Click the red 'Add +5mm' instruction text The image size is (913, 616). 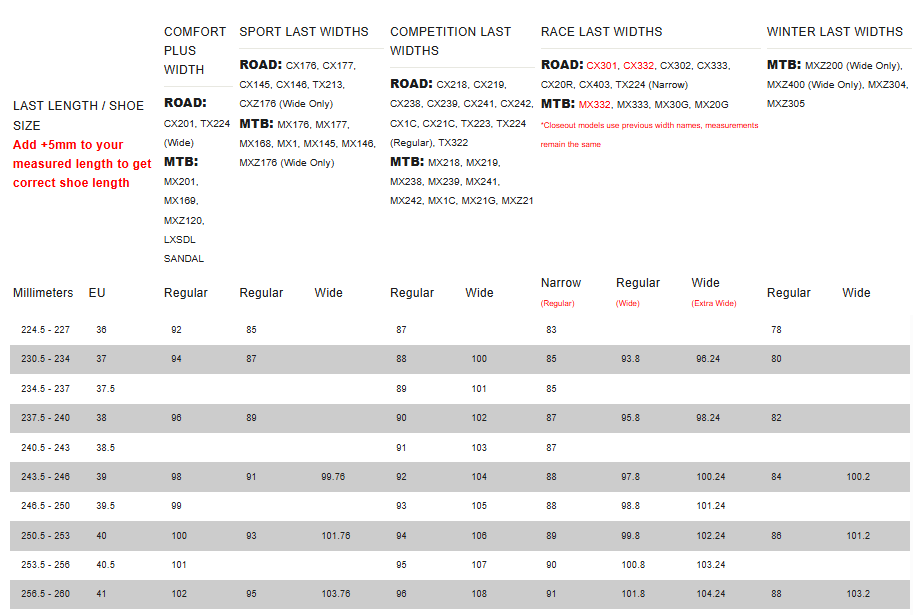[82, 164]
